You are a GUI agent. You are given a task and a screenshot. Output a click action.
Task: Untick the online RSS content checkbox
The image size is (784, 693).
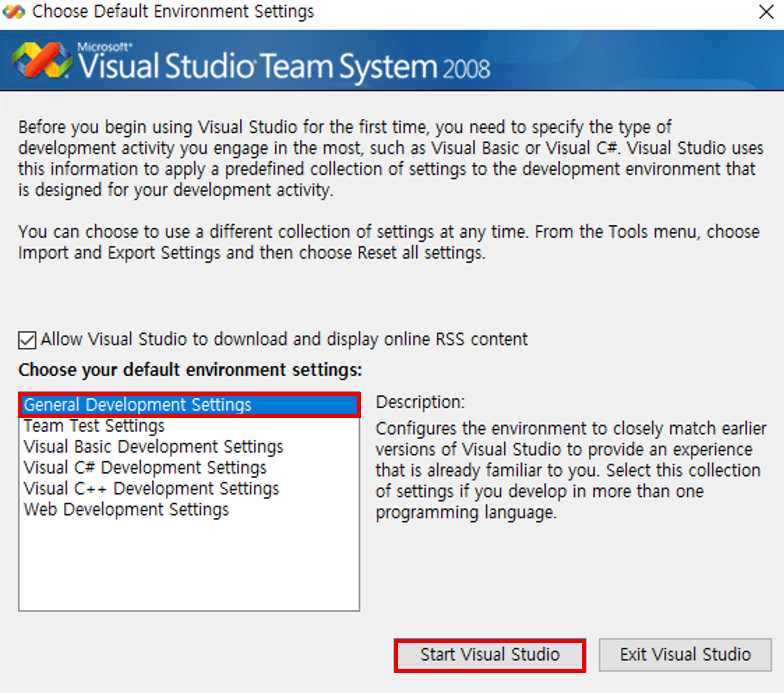click(x=28, y=339)
